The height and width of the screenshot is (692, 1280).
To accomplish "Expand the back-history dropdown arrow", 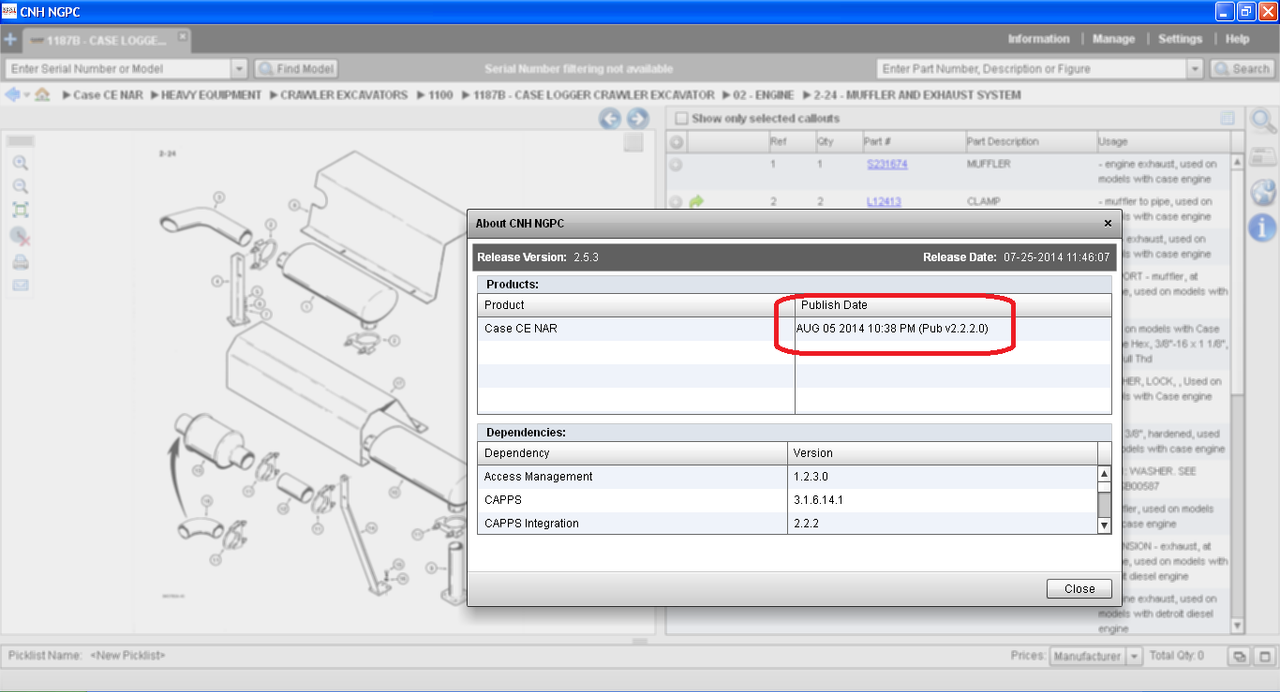I will point(25,96).
